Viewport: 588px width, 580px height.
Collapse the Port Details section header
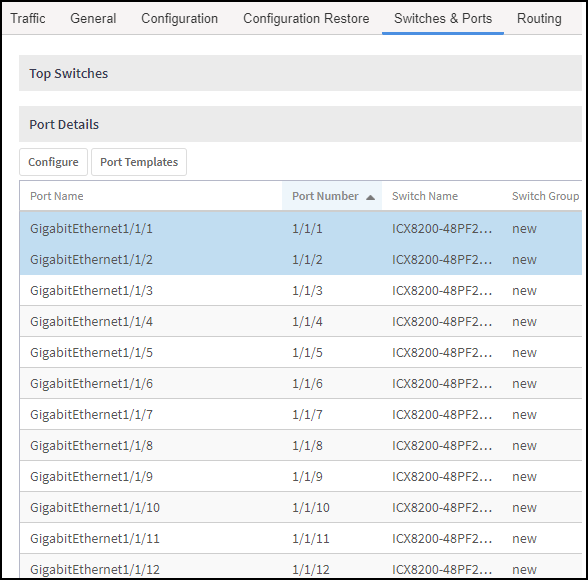tap(300, 124)
